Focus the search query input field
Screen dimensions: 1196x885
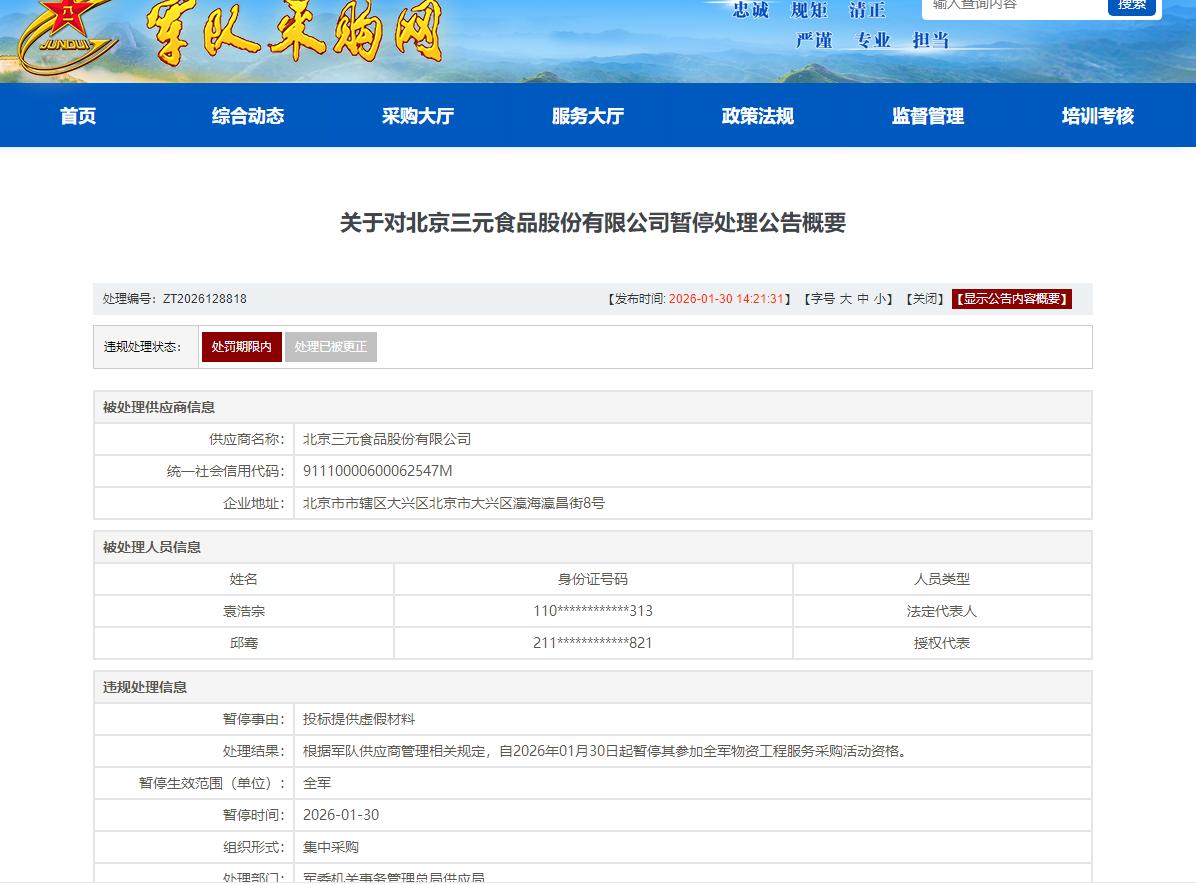(1012, 6)
